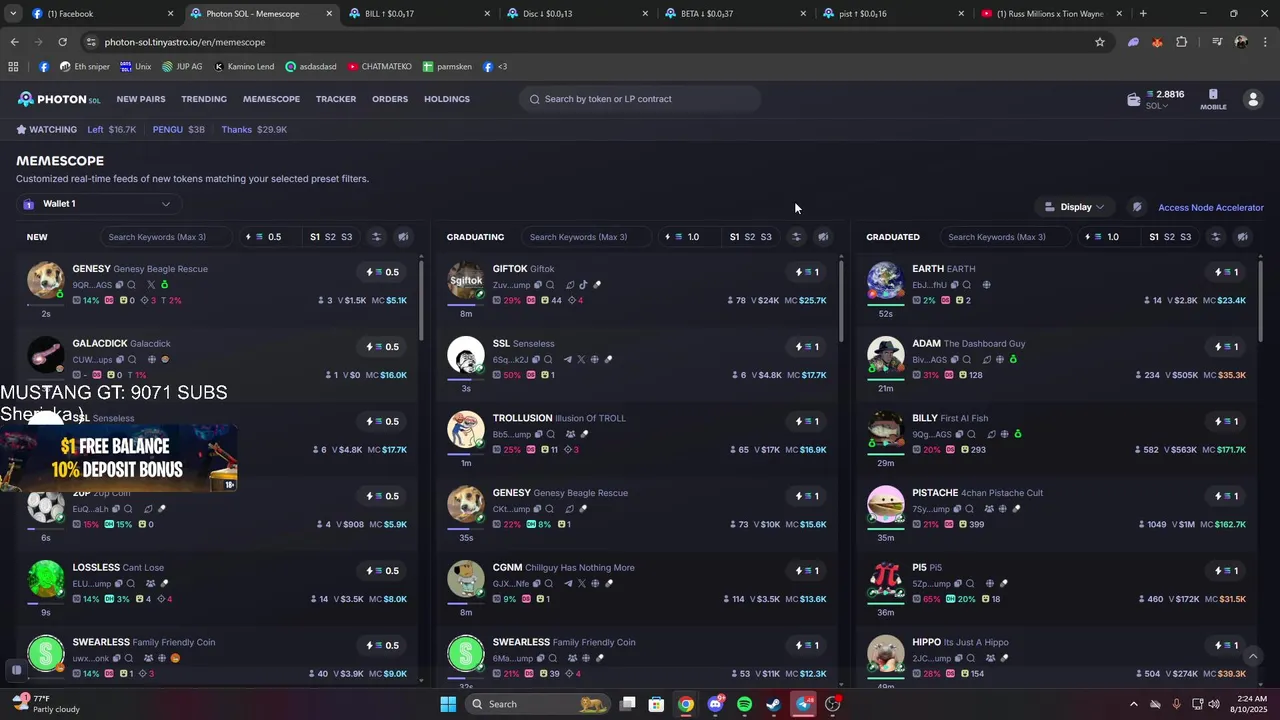
Task: Open the Display dropdown
Action: tap(1074, 207)
